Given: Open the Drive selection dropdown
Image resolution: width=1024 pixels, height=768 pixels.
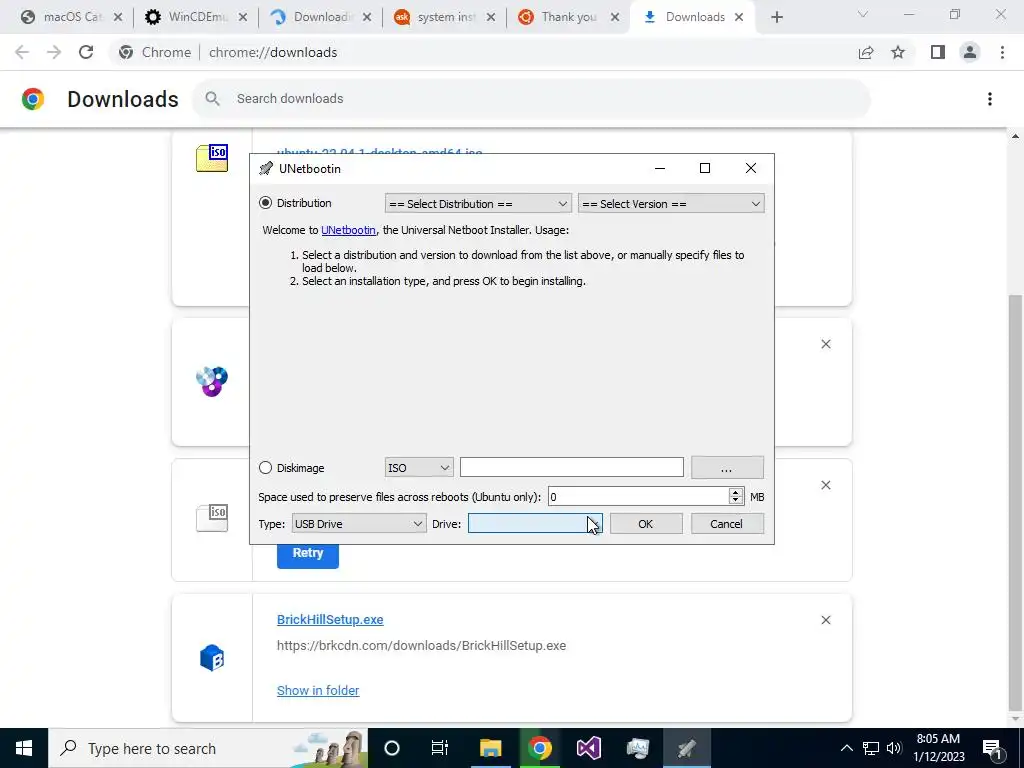Looking at the screenshot, I should (535, 524).
